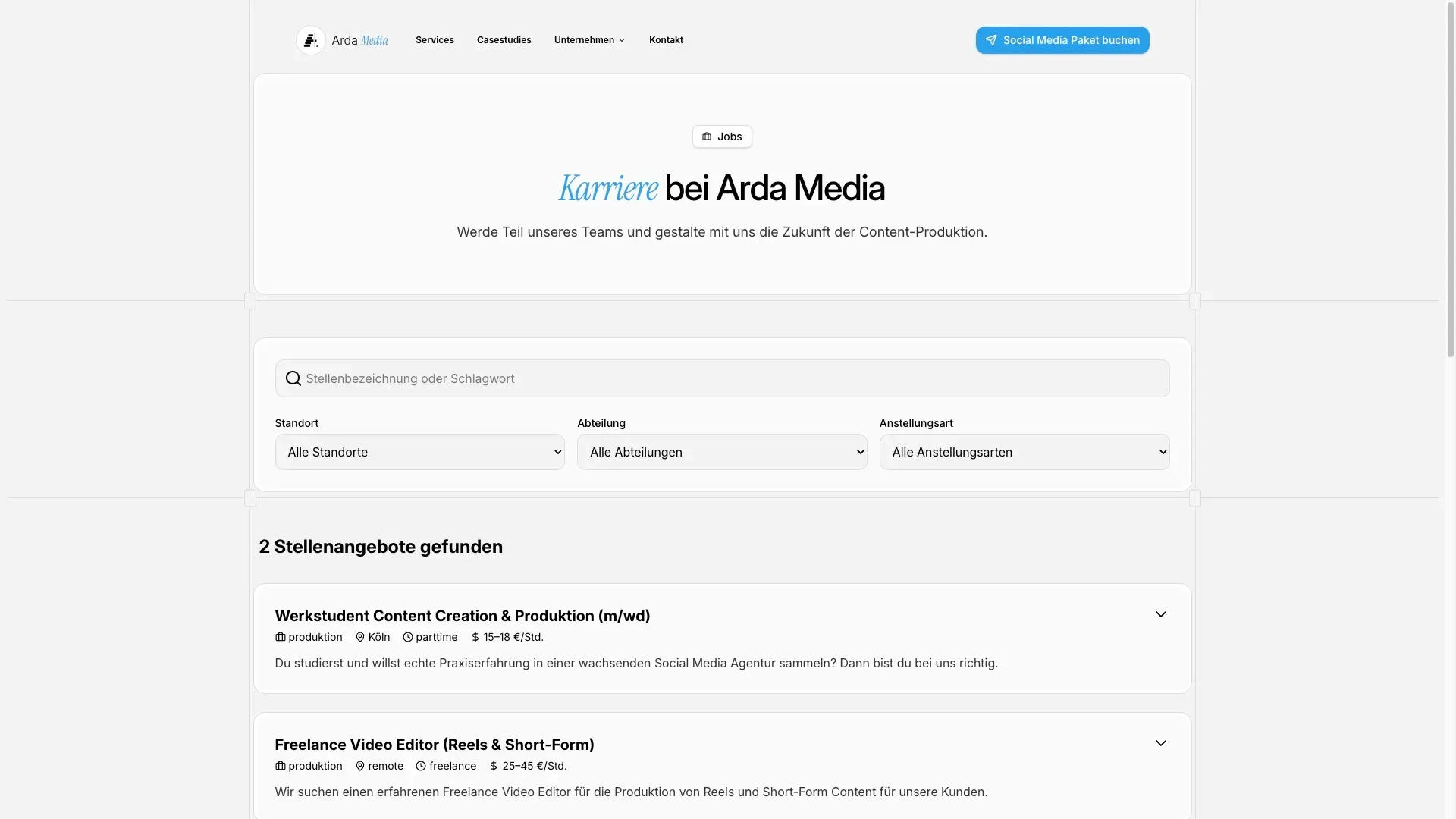Viewport: 1456px width, 819px height.
Task: Click the '25–45 €/Std.' salary text
Action: (x=535, y=766)
